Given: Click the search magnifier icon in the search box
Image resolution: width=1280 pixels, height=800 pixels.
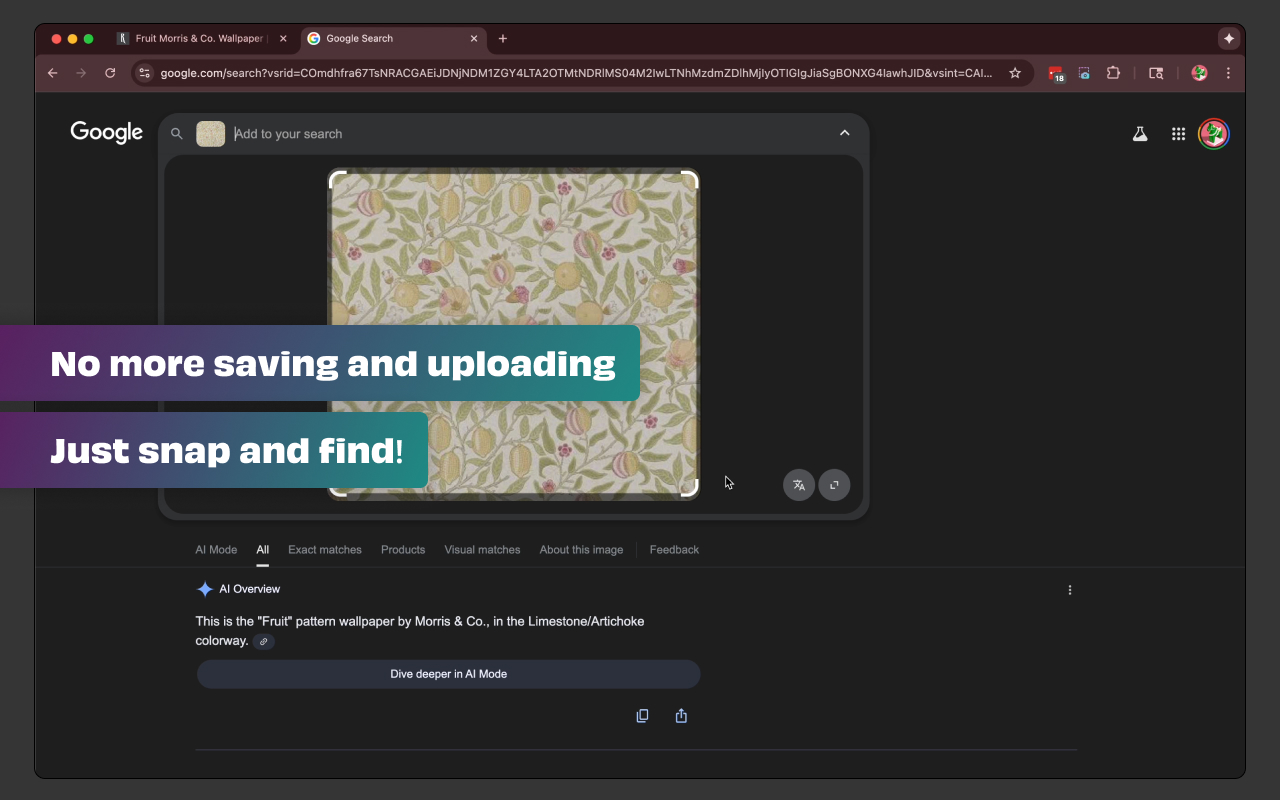Looking at the screenshot, I should click(177, 134).
